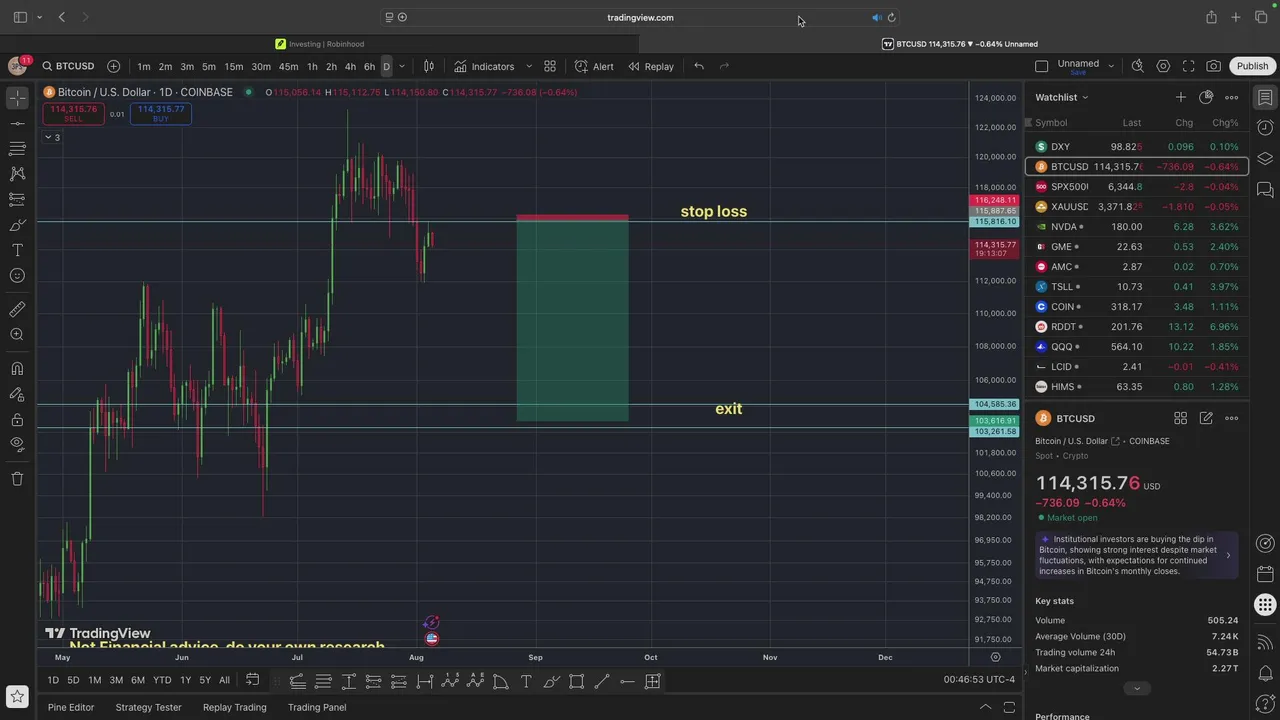The width and height of the screenshot is (1280, 720).
Task: Click the favorites star at bottom left
Action: [17, 697]
